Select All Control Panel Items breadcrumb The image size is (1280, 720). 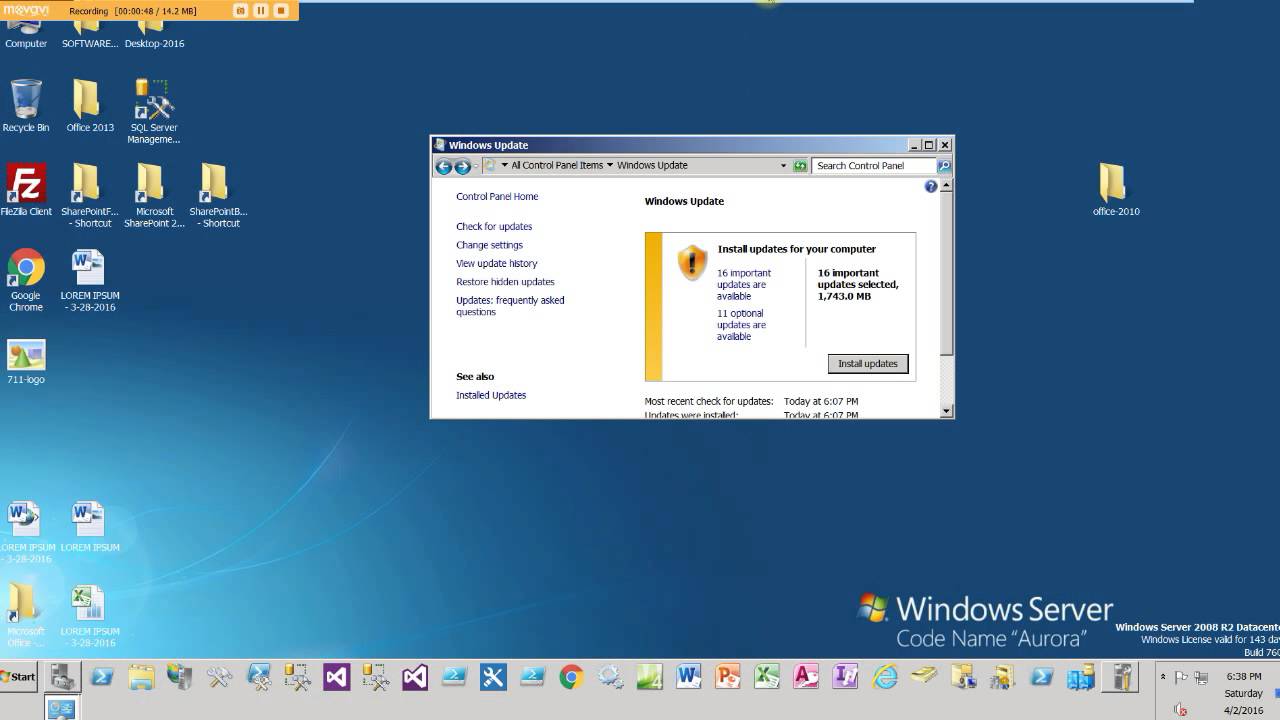click(x=557, y=166)
